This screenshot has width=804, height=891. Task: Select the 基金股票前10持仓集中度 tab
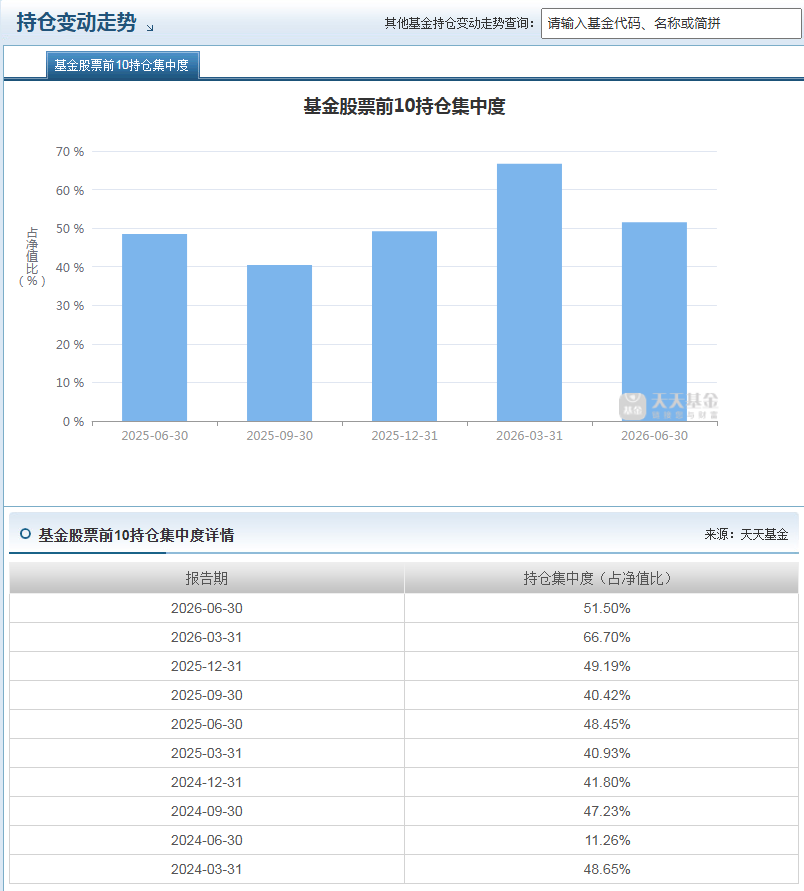[122, 65]
